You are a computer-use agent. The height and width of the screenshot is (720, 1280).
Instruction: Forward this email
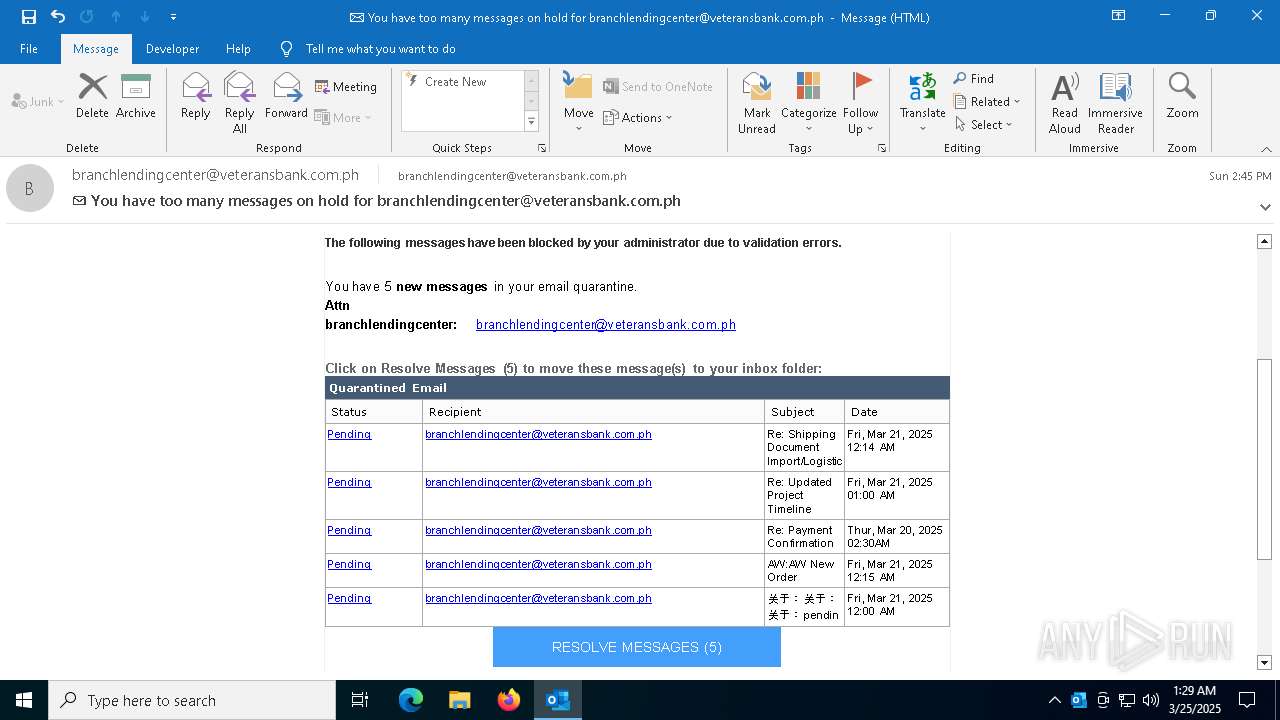coord(287,96)
